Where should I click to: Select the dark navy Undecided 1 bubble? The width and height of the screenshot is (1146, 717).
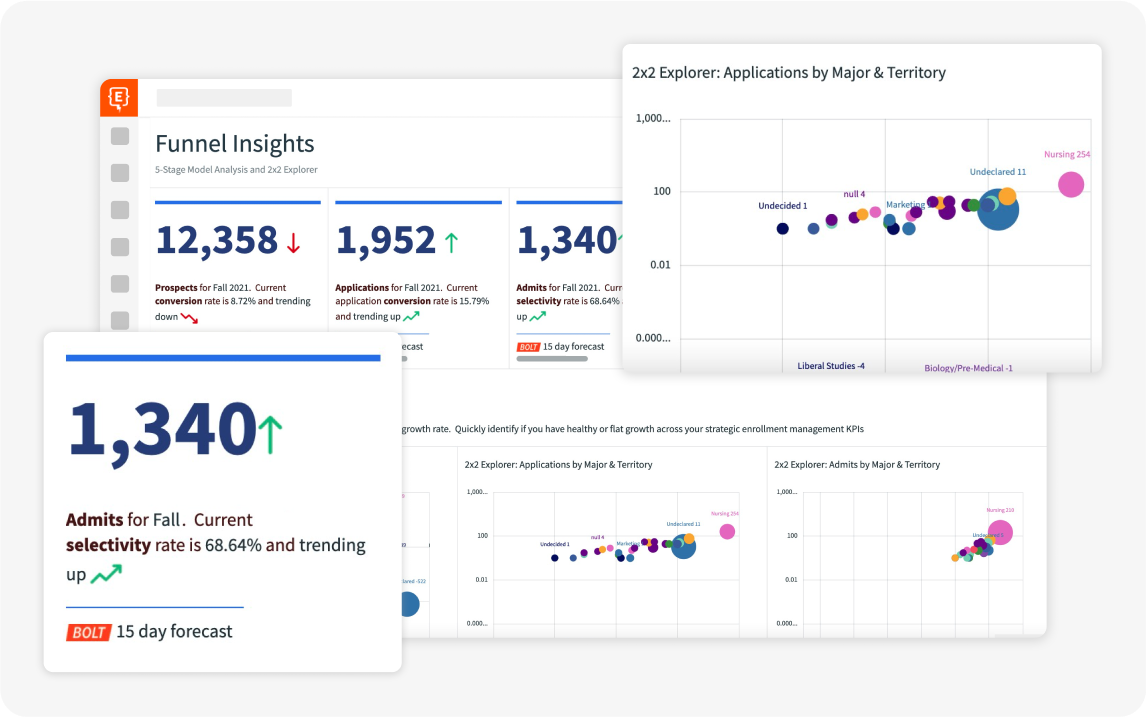pos(782,229)
